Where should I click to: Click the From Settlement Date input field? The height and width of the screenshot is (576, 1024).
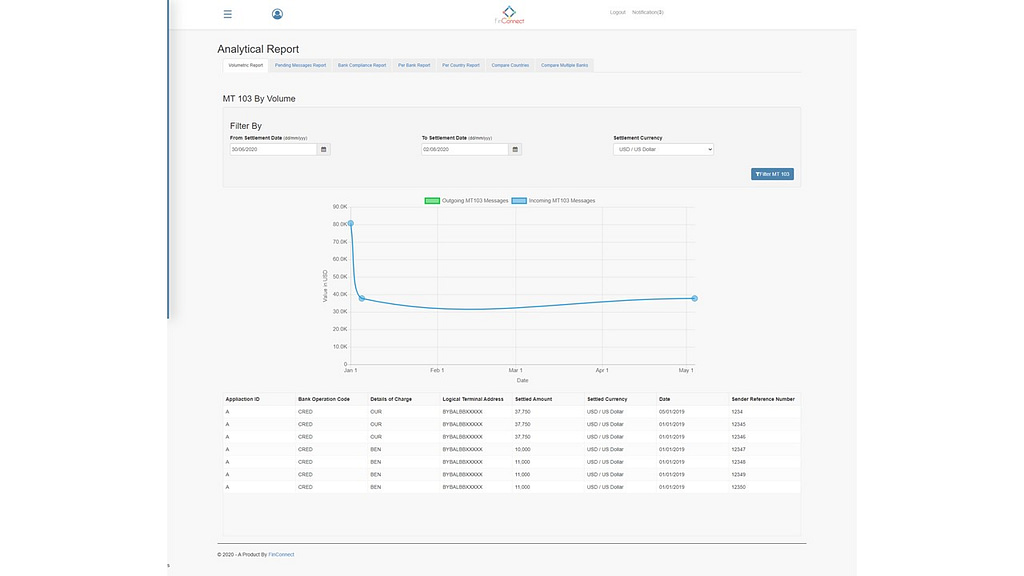[273, 149]
